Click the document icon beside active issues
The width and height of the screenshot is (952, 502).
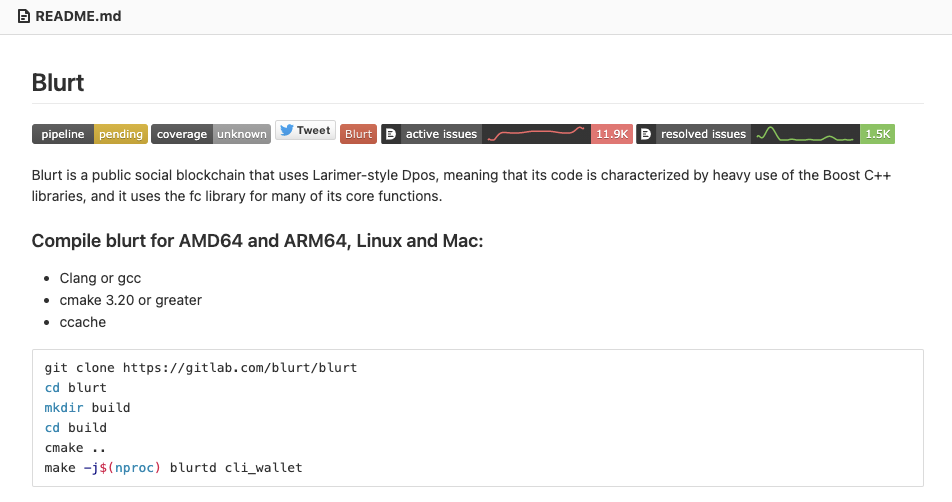[391, 134]
